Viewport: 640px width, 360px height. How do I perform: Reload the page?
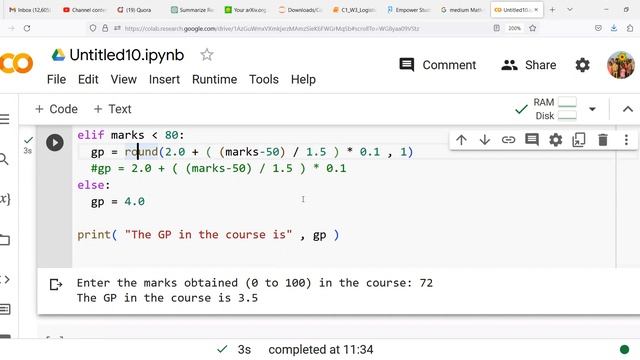pyautogui.click(x=27, y=28)
